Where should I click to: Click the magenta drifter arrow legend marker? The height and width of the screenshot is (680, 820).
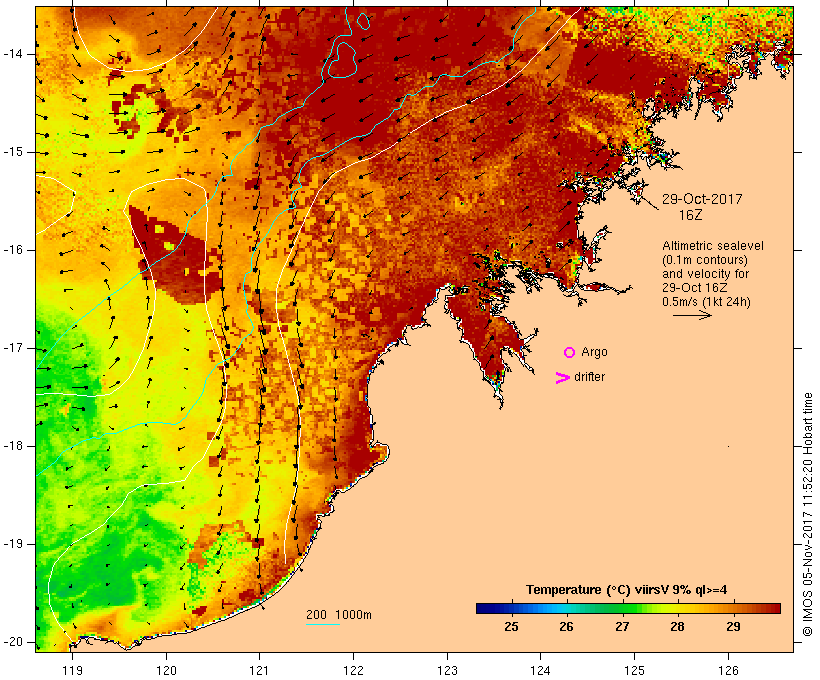(563, 378)
